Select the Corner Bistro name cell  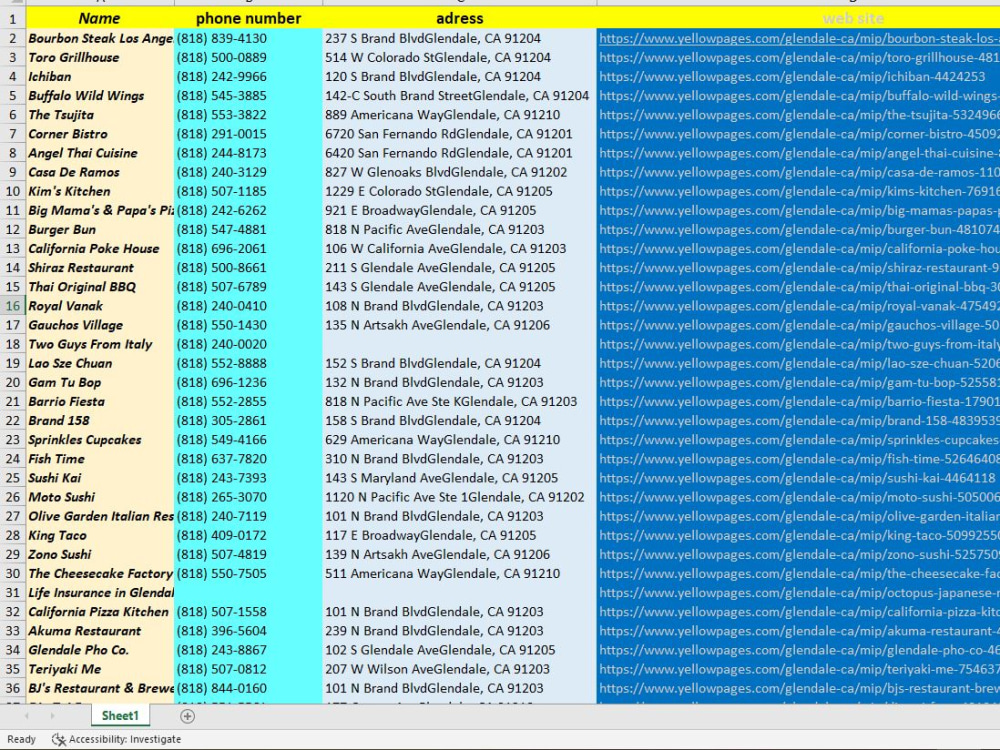tap(99, 134)
